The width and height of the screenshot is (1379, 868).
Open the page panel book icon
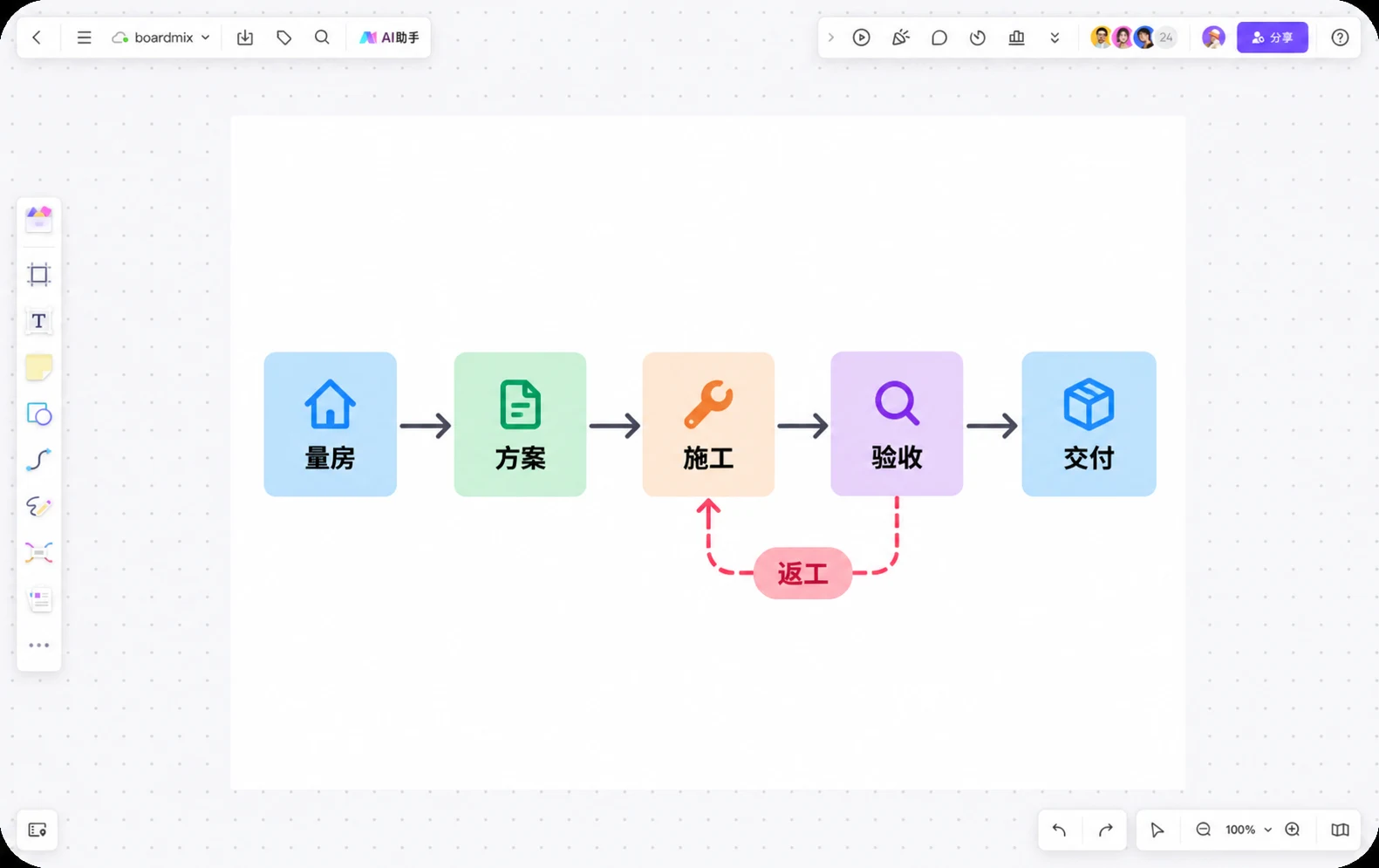pyautogui.click(x=1341, y=830)
